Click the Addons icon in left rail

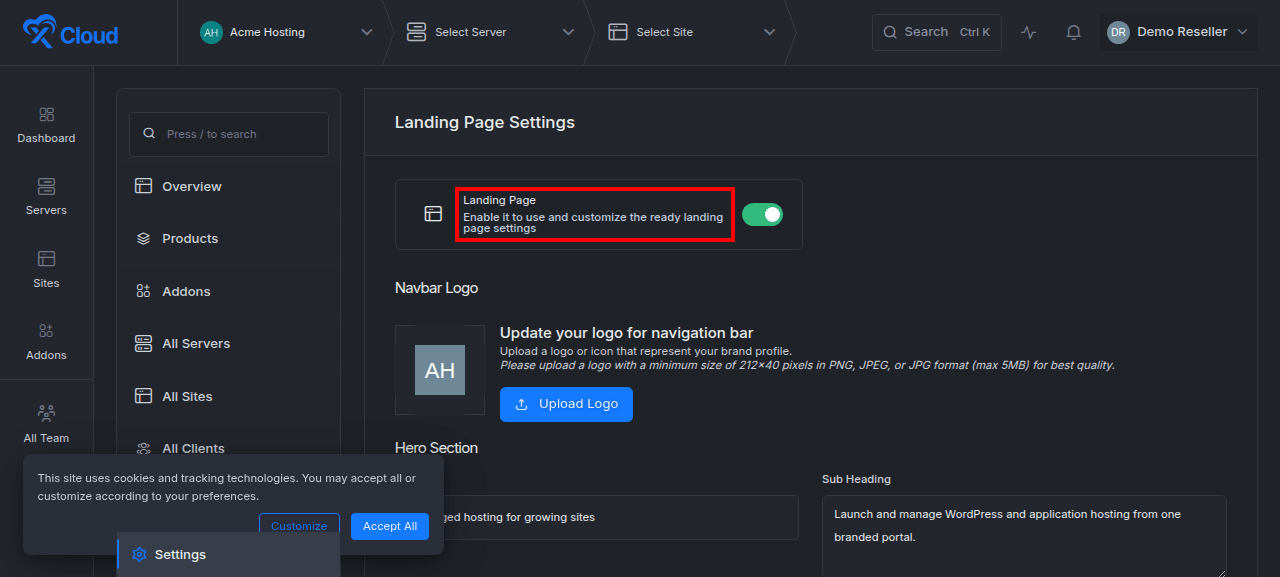(x=46, y=331)
